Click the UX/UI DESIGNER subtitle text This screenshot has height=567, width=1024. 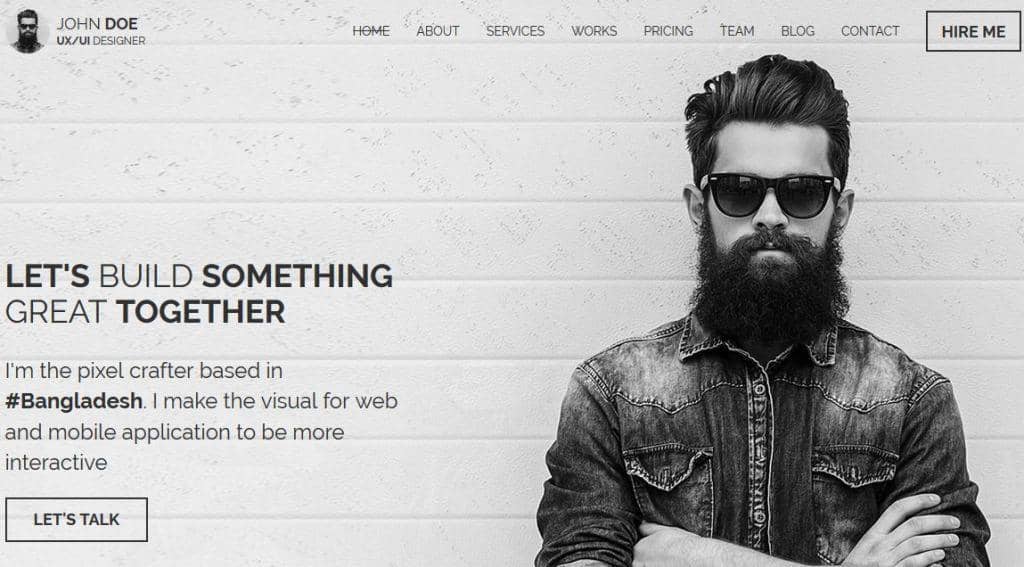101,40
